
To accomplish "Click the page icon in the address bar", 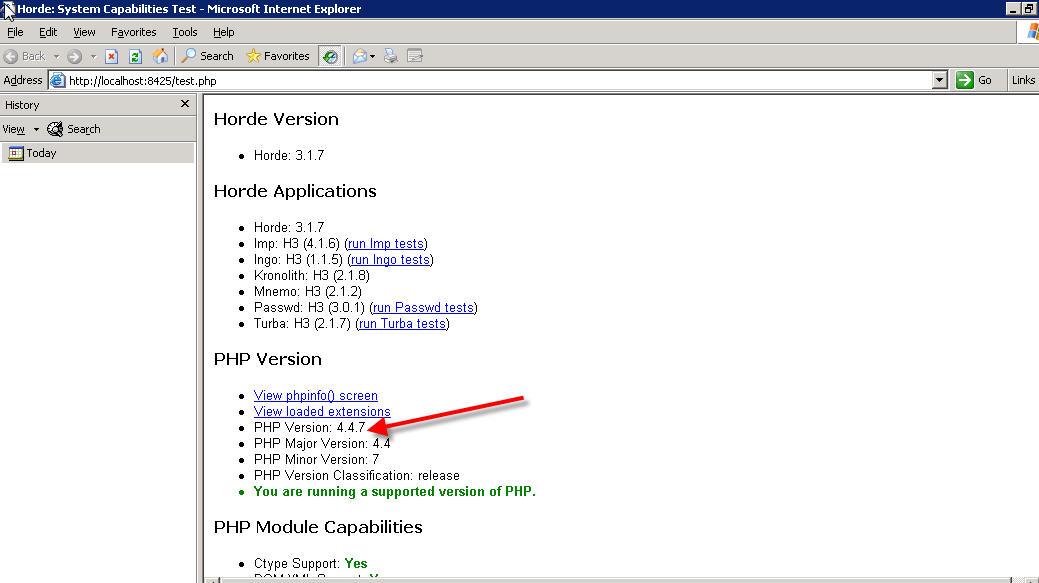I will coord(58,81).
